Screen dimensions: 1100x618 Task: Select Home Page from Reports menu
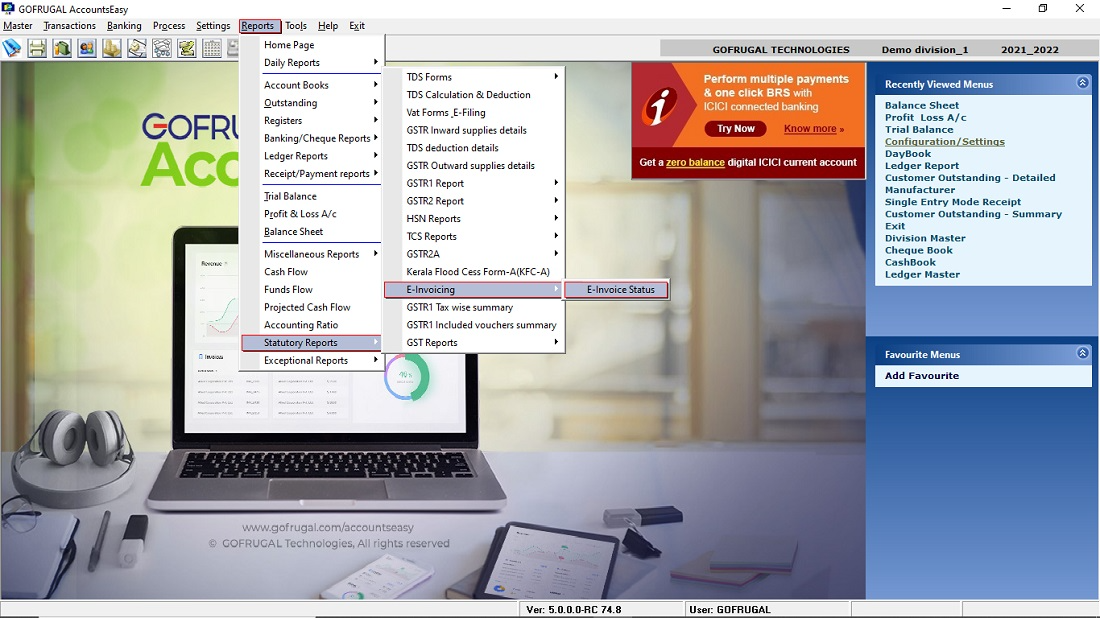point(311,45)
